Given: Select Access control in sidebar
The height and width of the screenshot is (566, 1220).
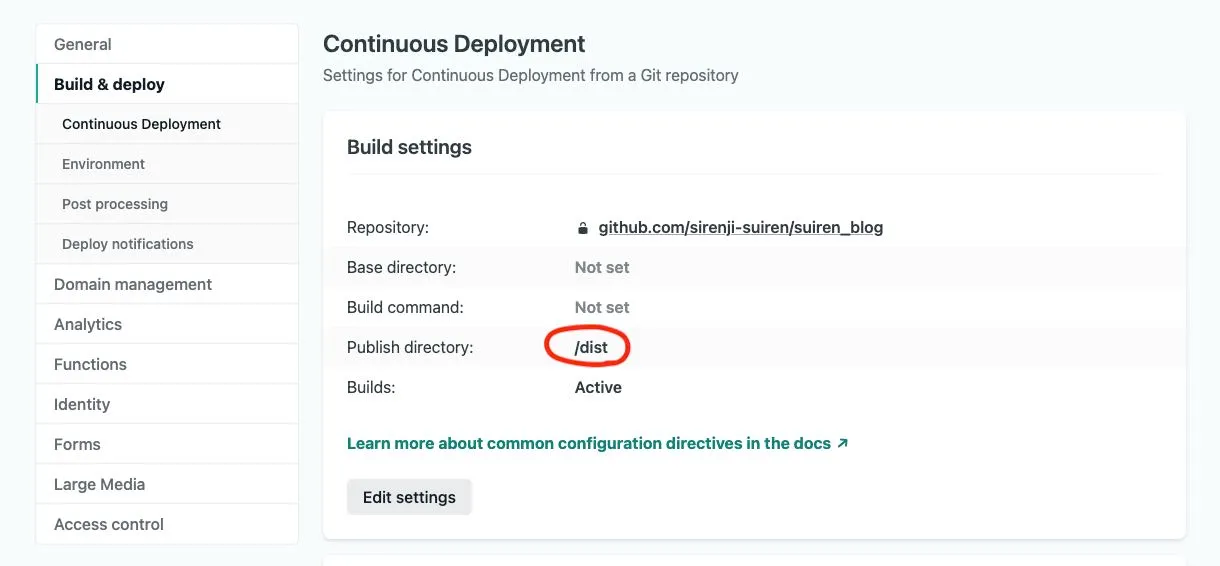Looking at the screenshot, I should coord(109,524).
